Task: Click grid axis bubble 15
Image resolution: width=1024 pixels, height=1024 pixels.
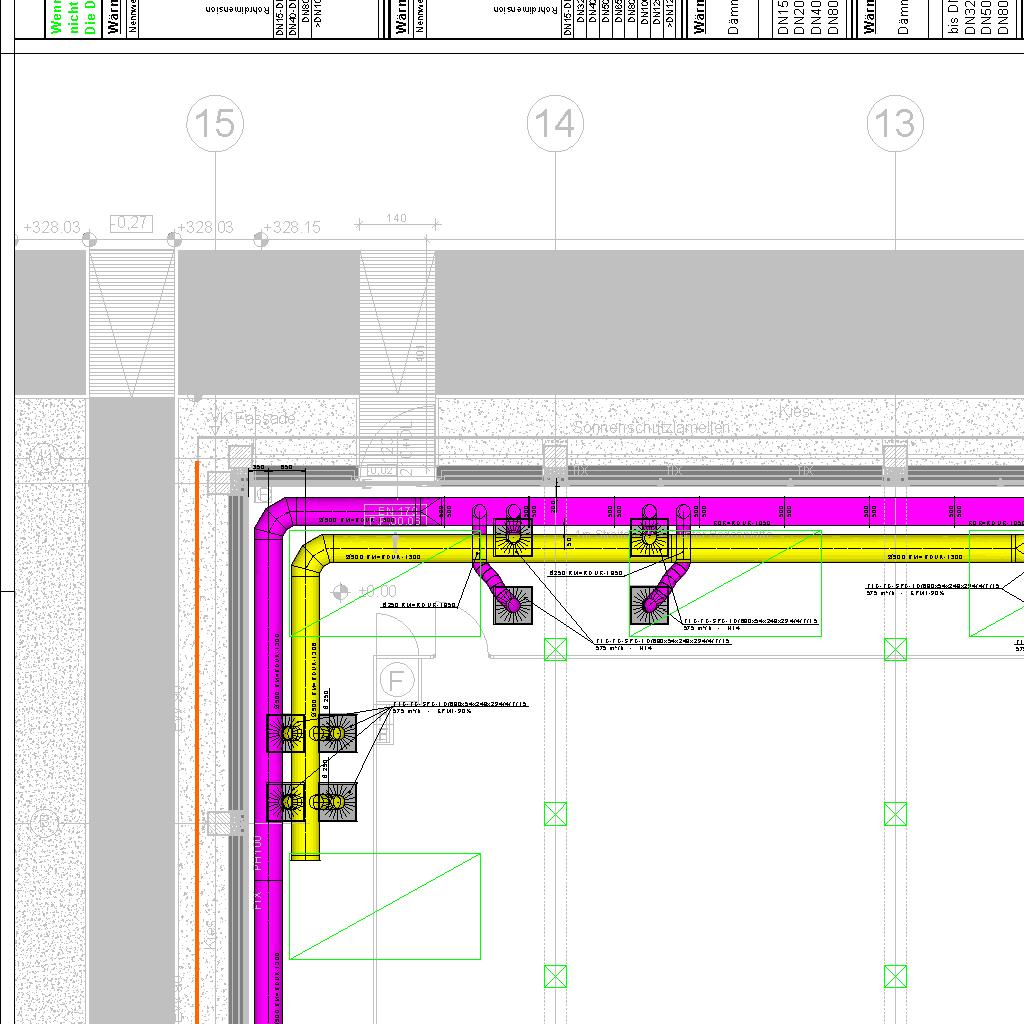Action: (215, 124)
